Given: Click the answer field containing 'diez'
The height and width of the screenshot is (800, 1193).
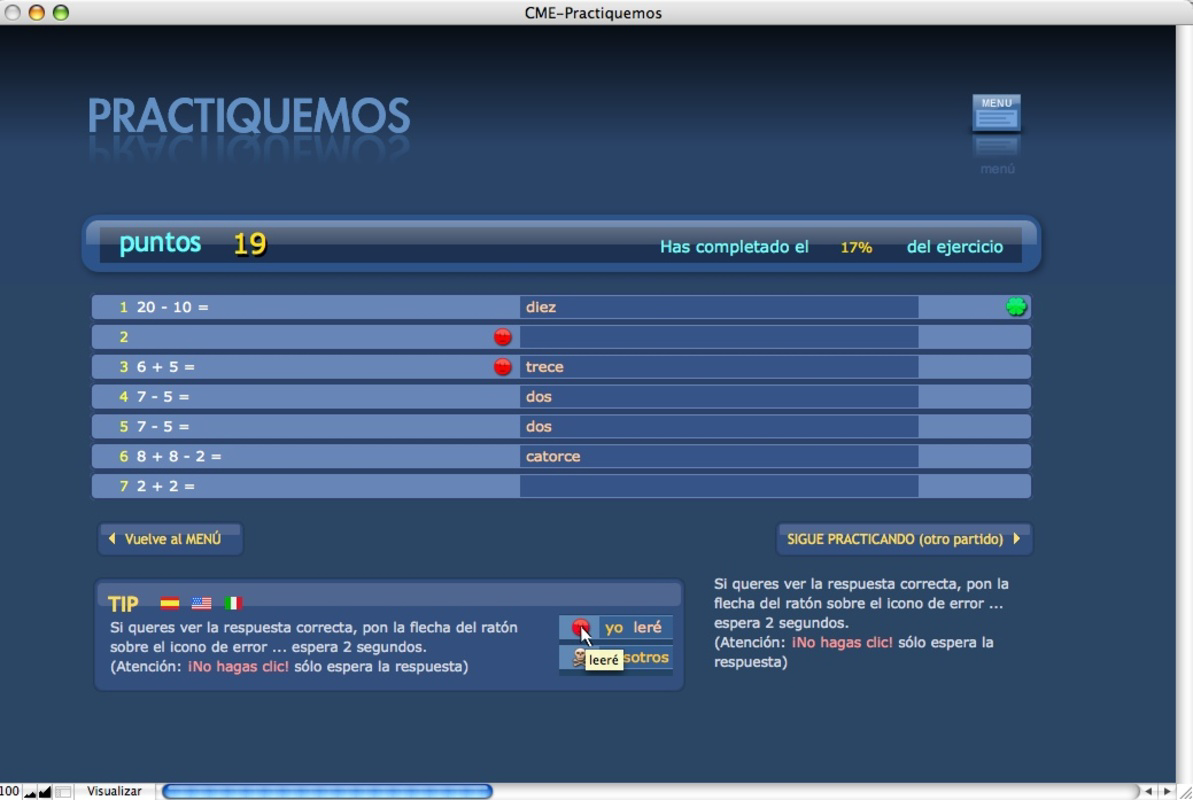Looking at the screenshot, I should pyautogui.click(x=719, y=307).
